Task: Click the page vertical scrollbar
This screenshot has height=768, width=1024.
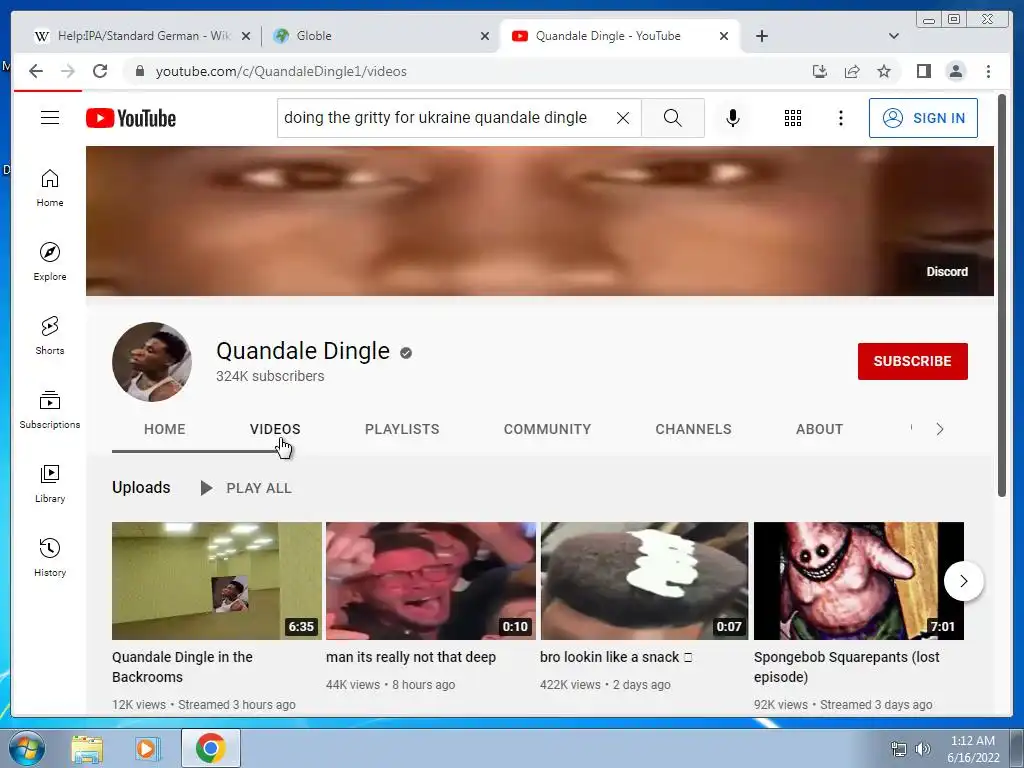Action: coord(1002,295)
